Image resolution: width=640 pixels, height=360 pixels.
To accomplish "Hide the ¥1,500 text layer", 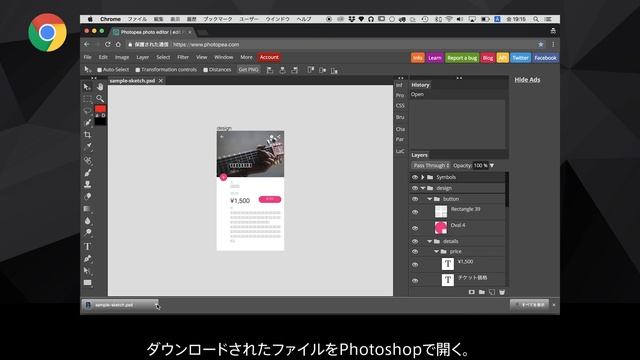I will point(415,264).
